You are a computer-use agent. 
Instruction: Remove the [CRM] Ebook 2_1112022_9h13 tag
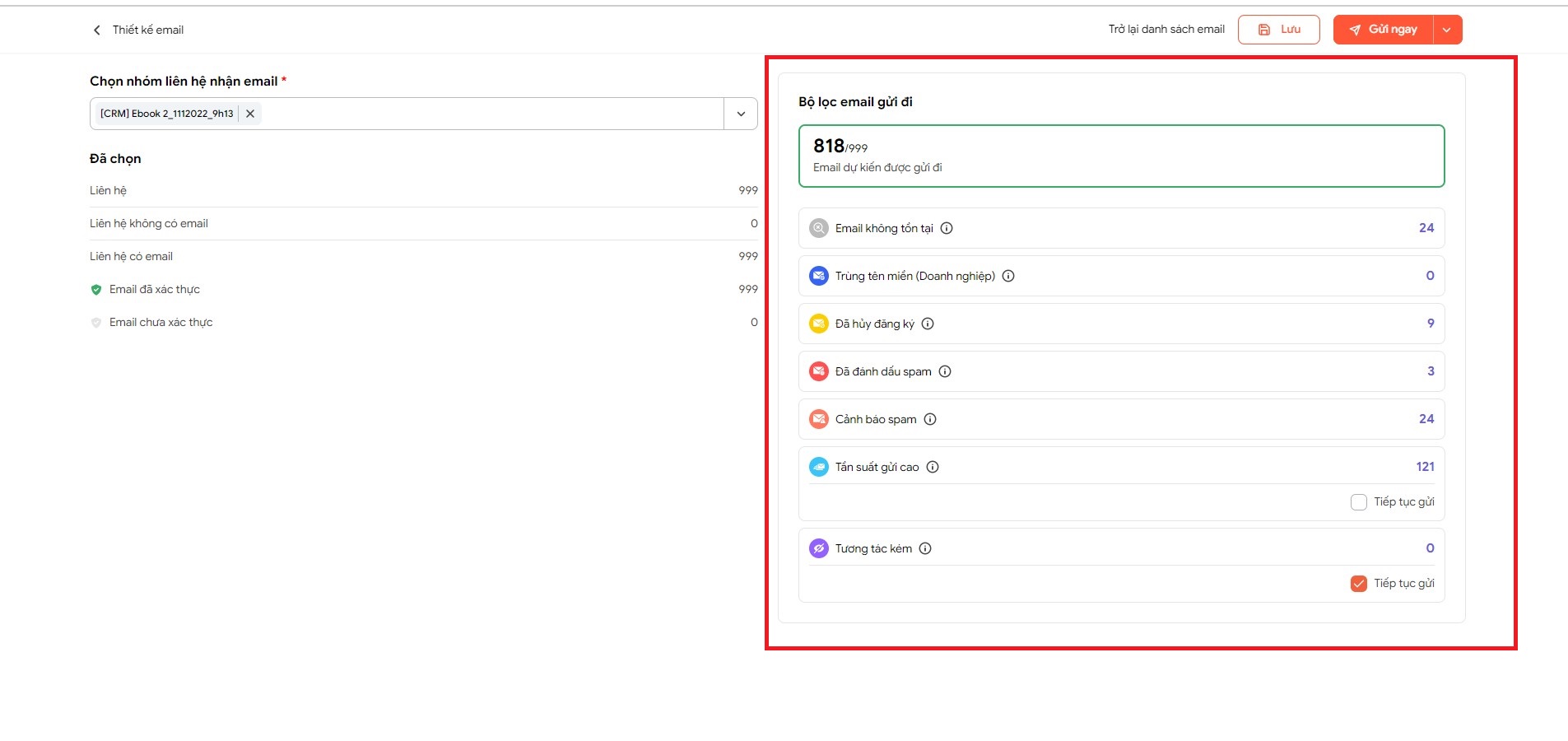250,114
